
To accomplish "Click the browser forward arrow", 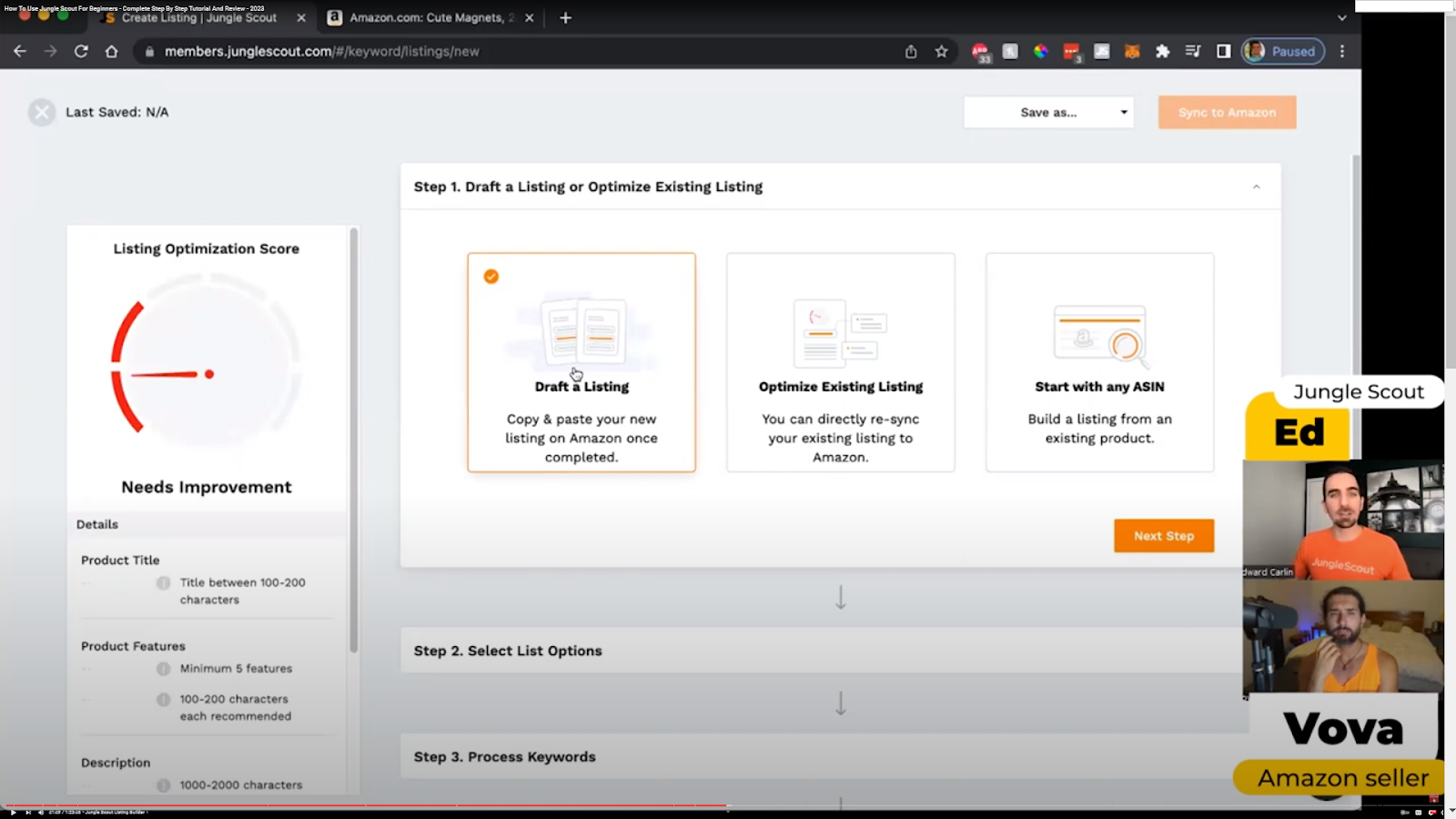I will coord(51,52).
